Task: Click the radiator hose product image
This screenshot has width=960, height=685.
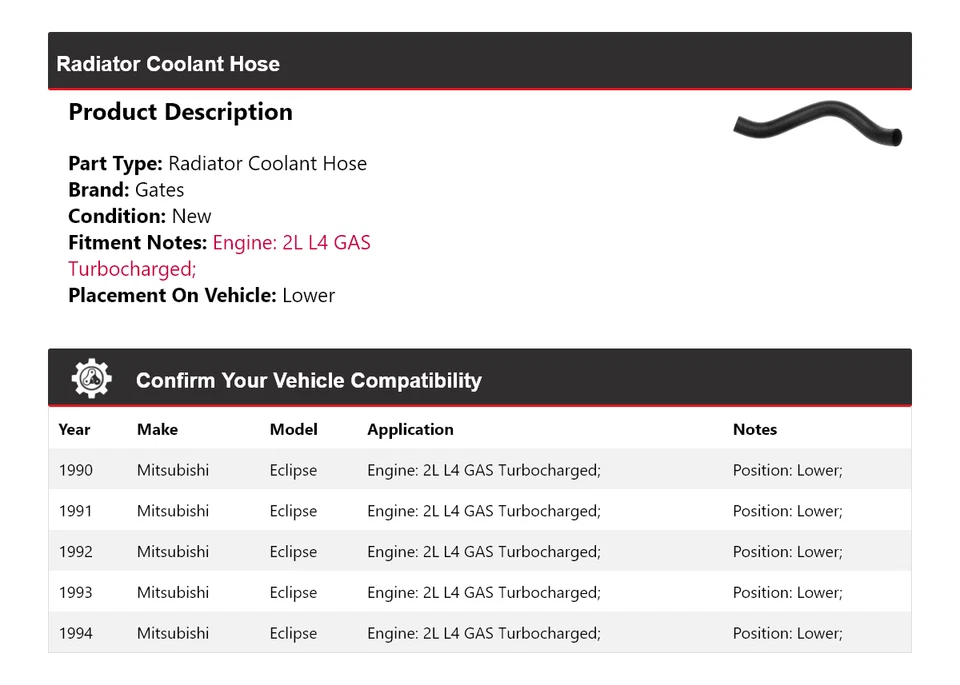Action: pyautogui.click(x=817, y=124)
